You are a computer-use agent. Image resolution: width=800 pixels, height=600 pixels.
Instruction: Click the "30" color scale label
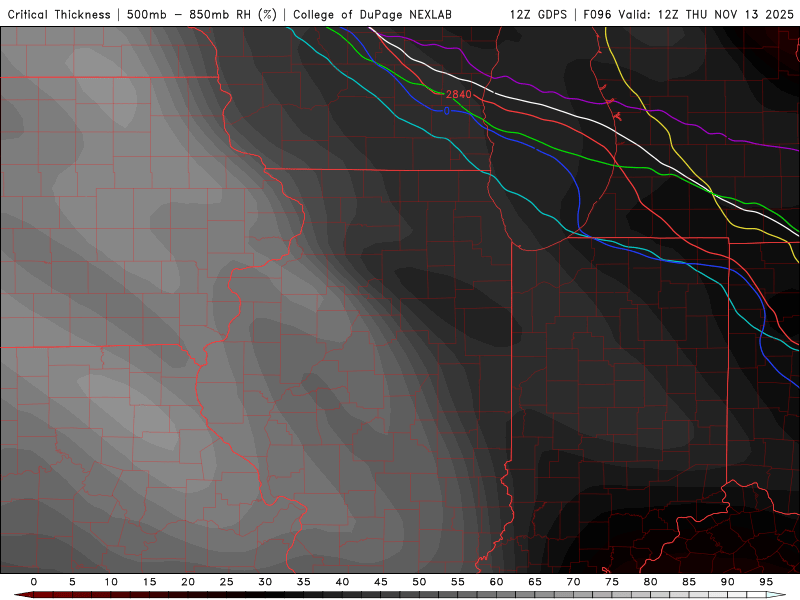[265, 582]
